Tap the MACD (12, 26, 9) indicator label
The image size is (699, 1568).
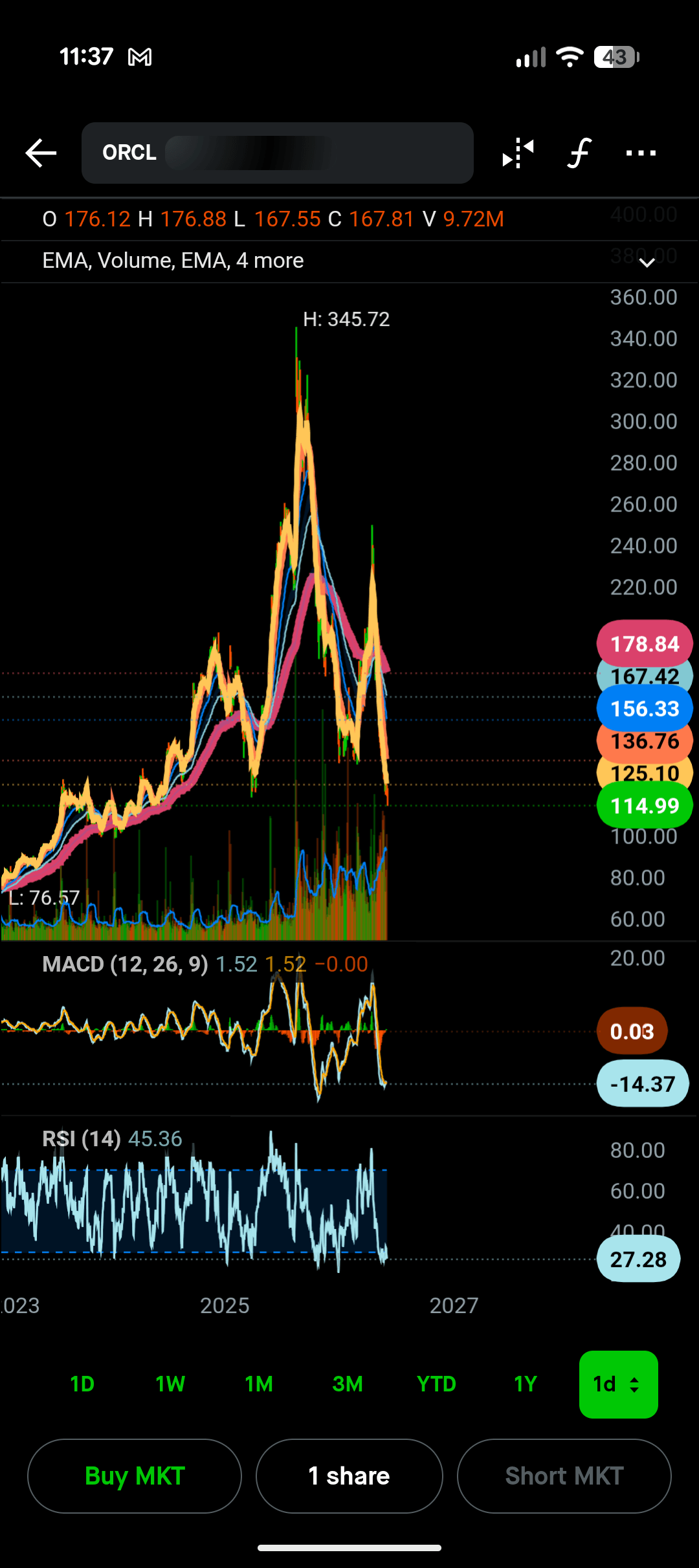click(125, 964)
